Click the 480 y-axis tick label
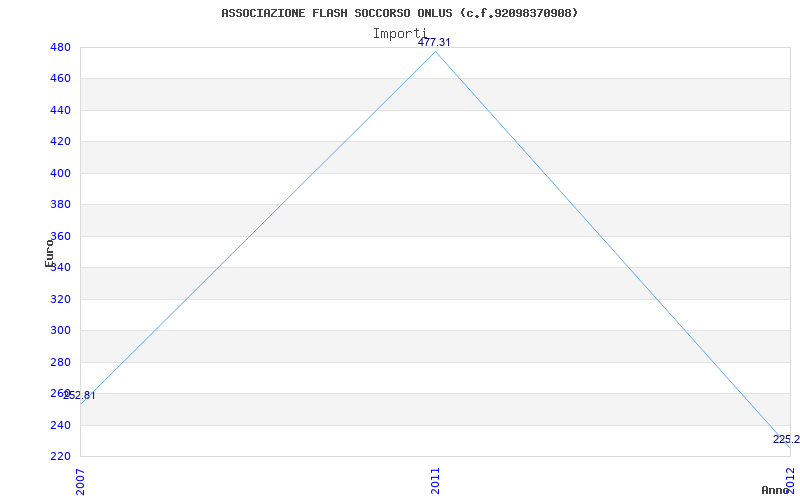The height and width of the screenshot is (500, 800). pyautogui.click(x=60, y=47)
